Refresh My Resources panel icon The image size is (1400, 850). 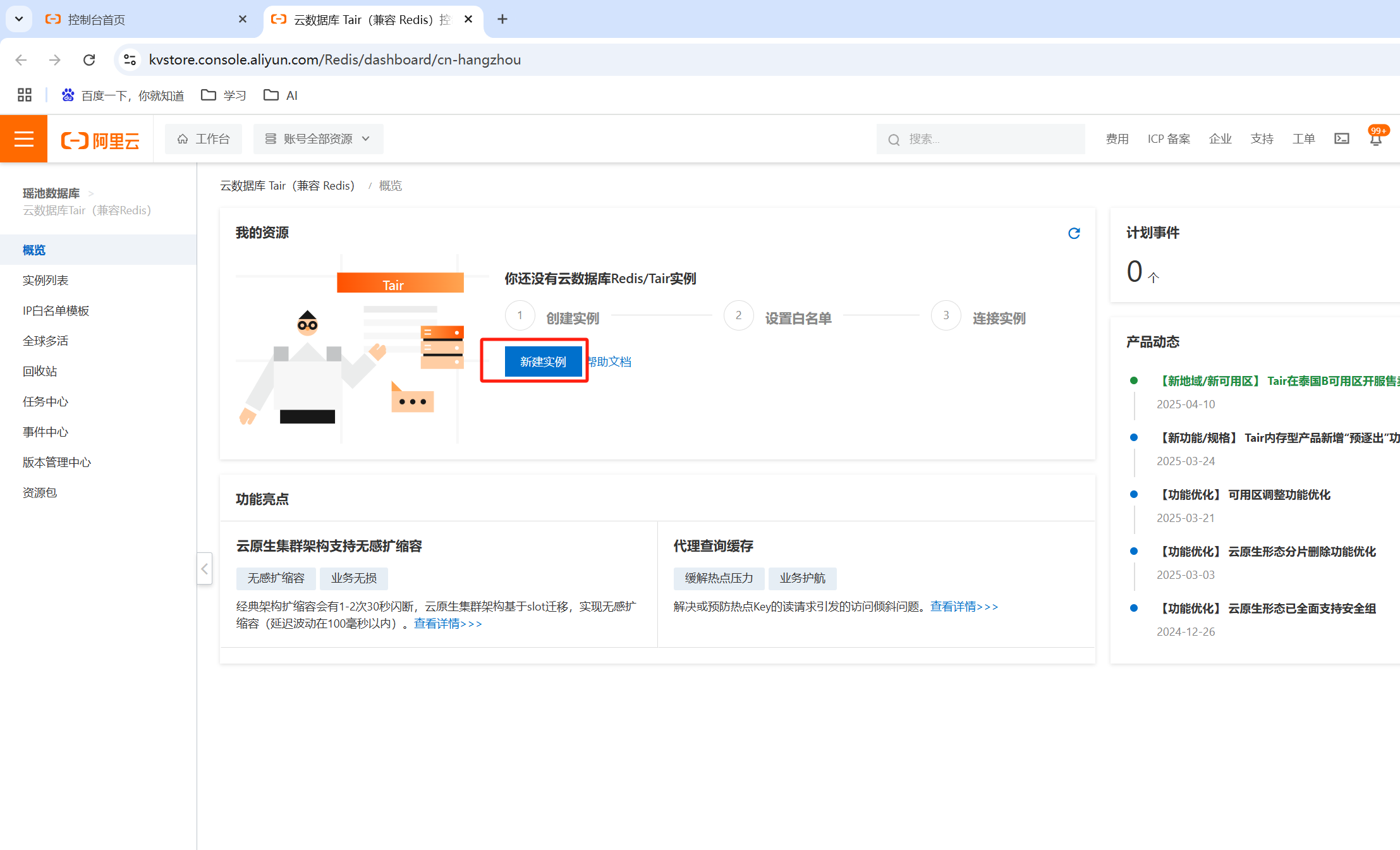coord(1074,233)
